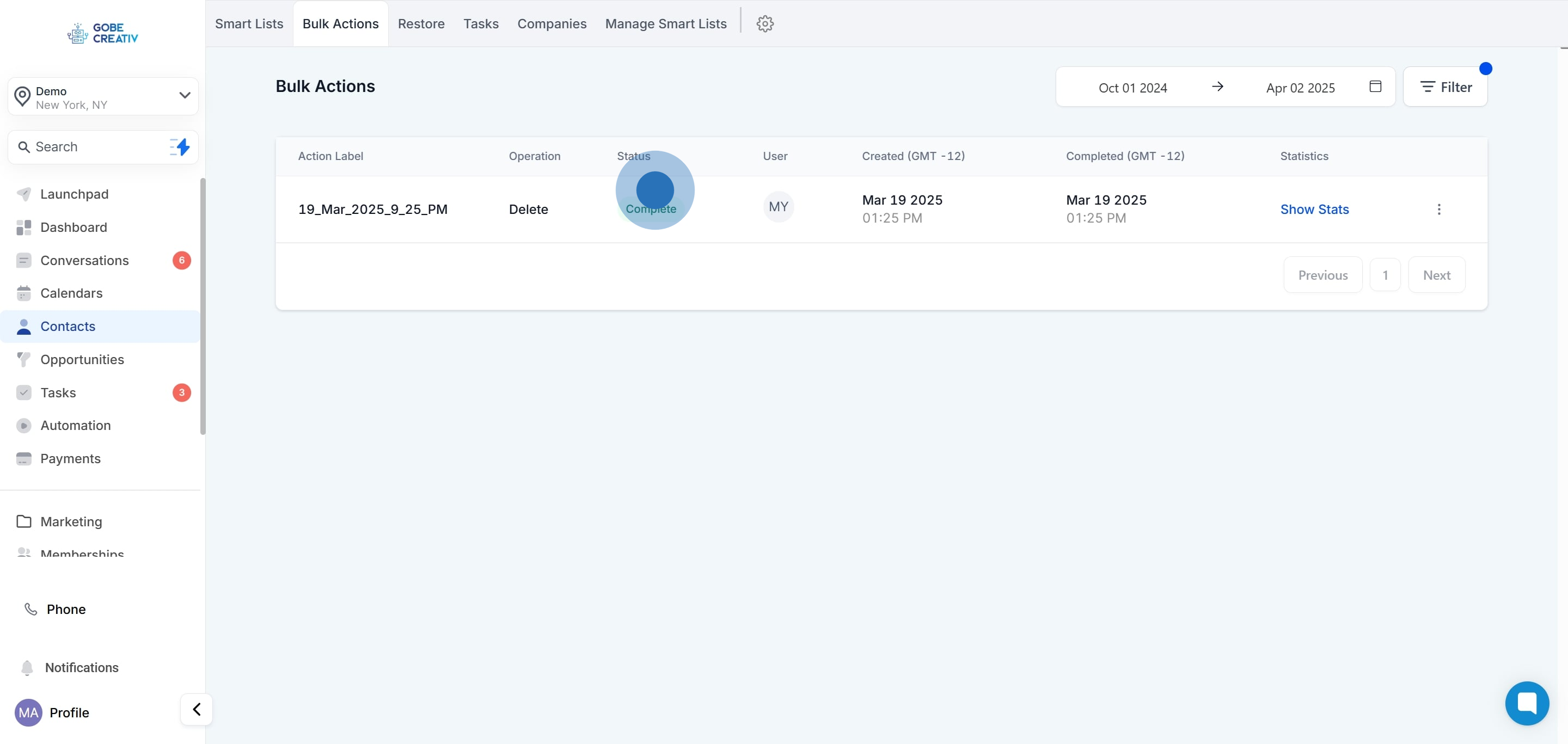
Task: Open the Filter options
Action: point(1445,87)
